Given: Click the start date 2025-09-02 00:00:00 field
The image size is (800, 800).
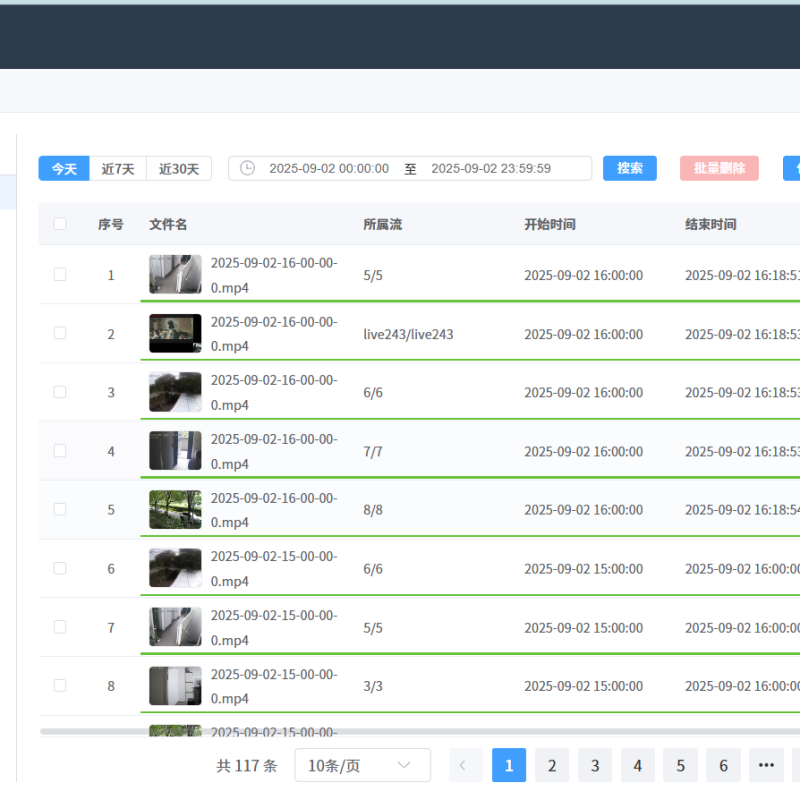Looking at the screenshot, I should (329, 168).
